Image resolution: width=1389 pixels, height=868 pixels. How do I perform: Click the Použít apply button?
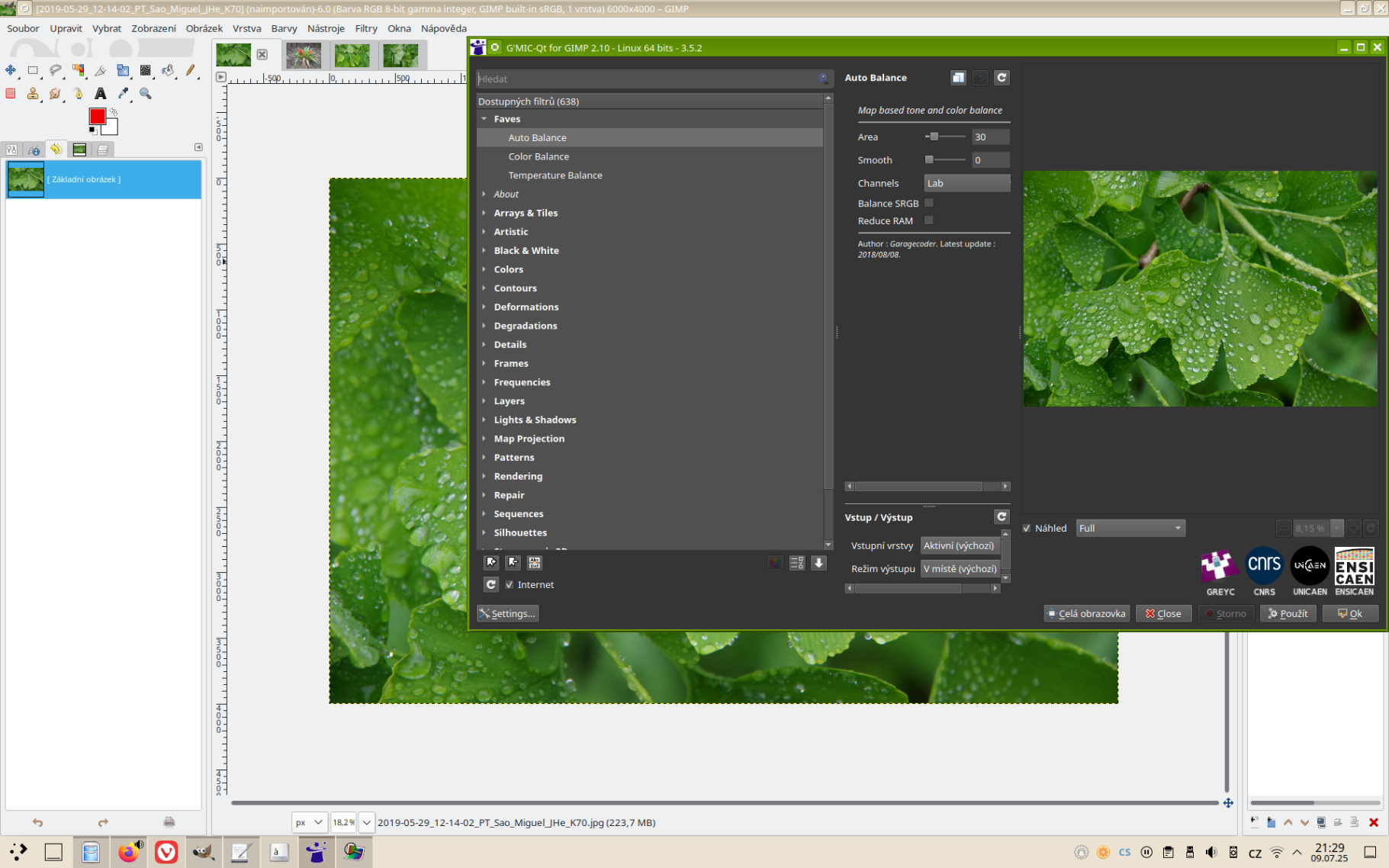coord(1288,613)
